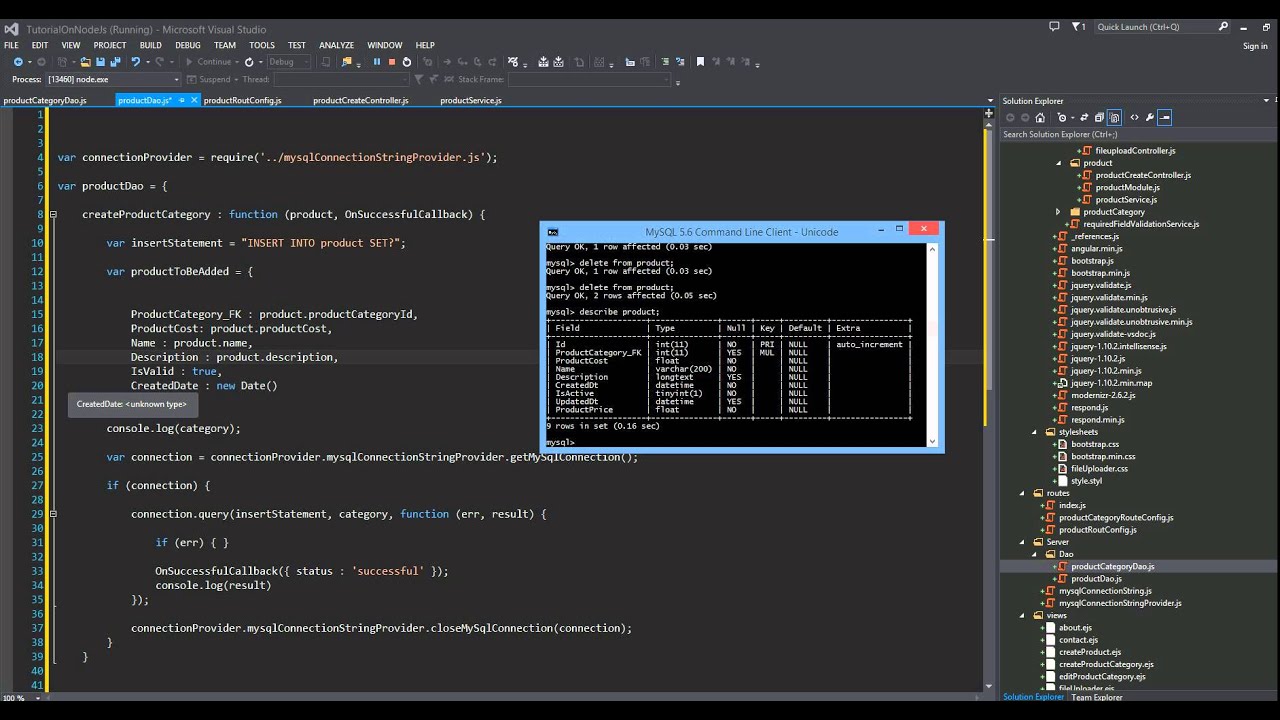The image size is (1280, 720).
Task: Click the Bookmark toolbar icon
Action: click(x=700, y=61)
